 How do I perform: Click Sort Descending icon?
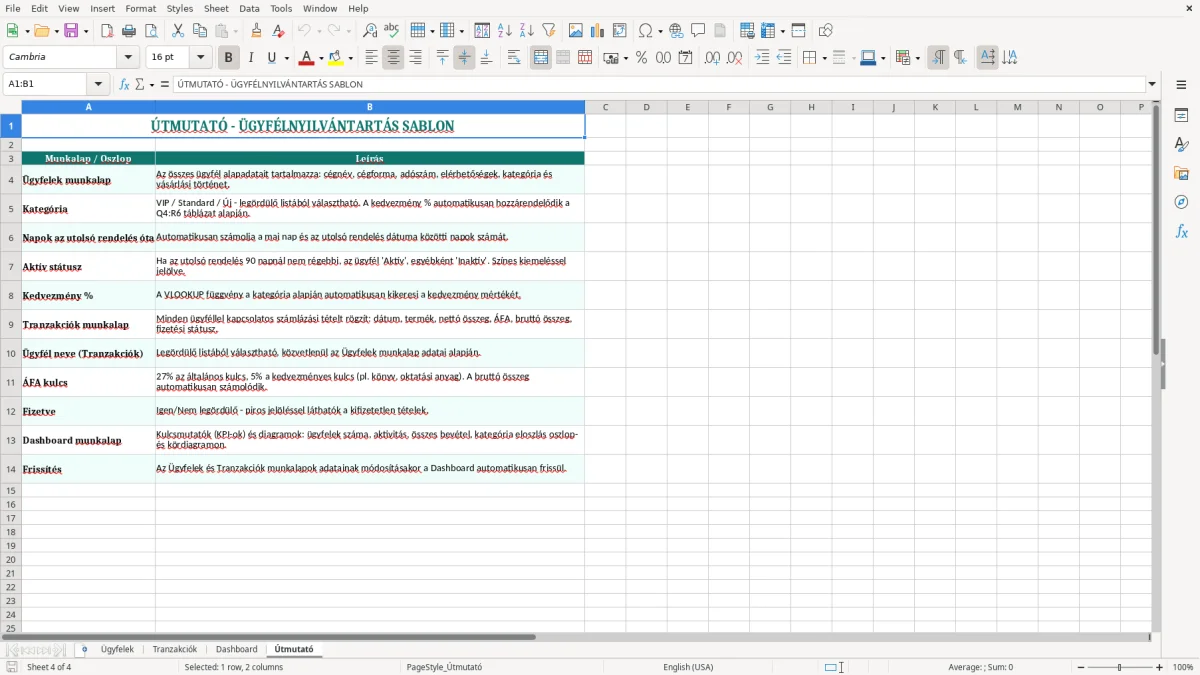(x=527, y=31)
